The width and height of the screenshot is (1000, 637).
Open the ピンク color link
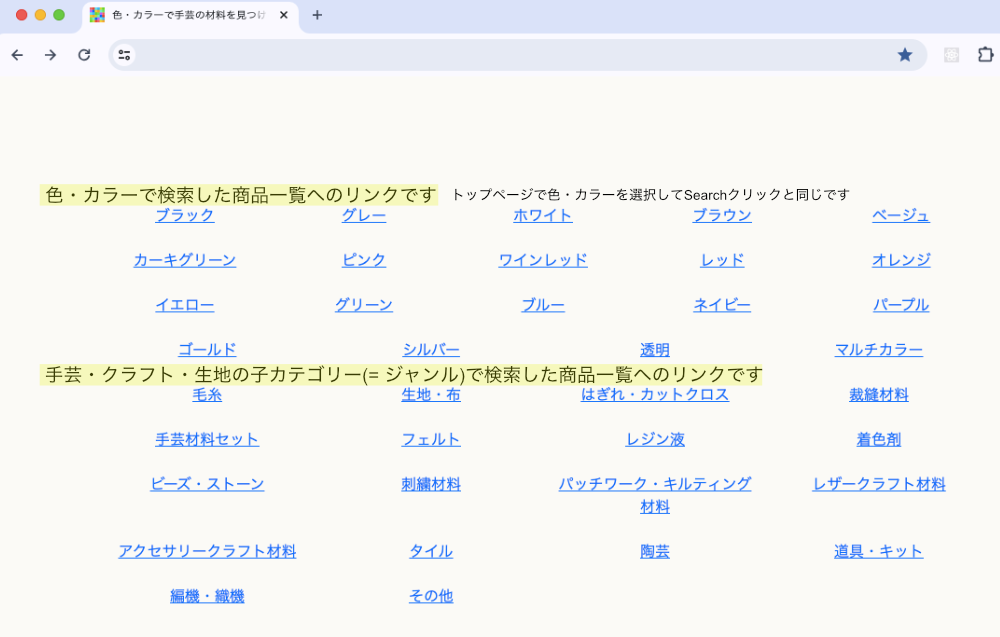pos(364,260)
